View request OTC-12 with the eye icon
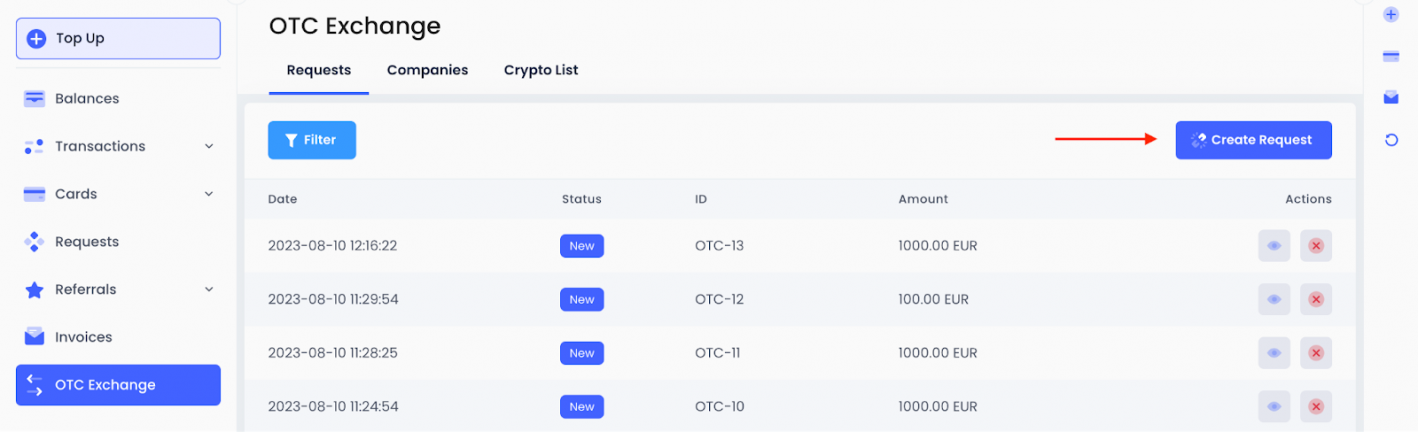Image resolution: width=1418 pixels, height=432 pixels. coord(1274,299)
